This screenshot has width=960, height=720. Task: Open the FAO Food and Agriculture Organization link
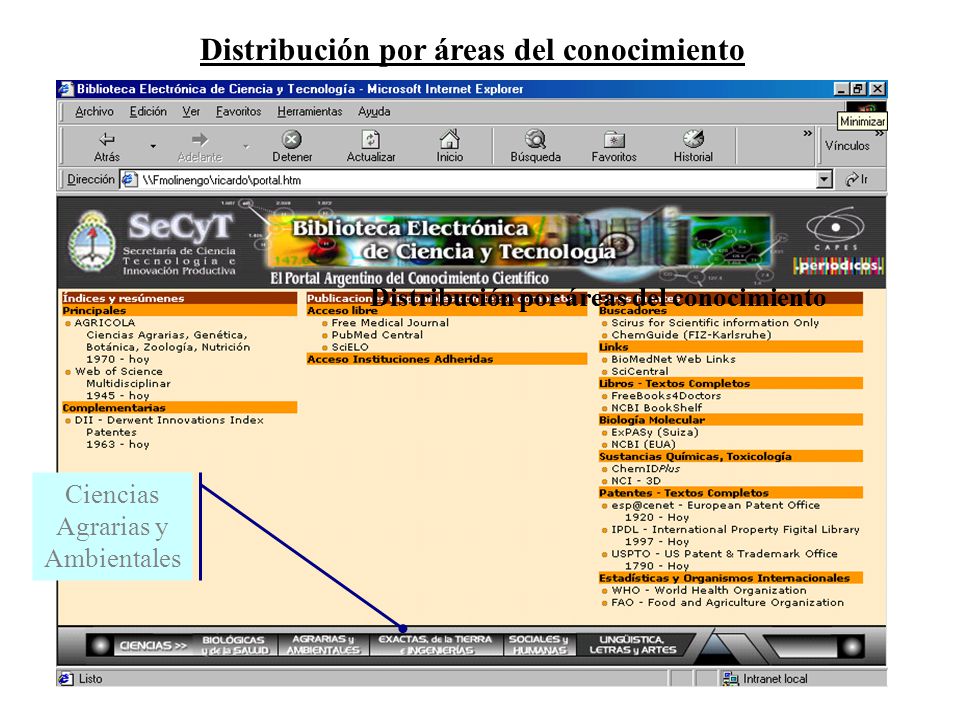click(727, 603)
